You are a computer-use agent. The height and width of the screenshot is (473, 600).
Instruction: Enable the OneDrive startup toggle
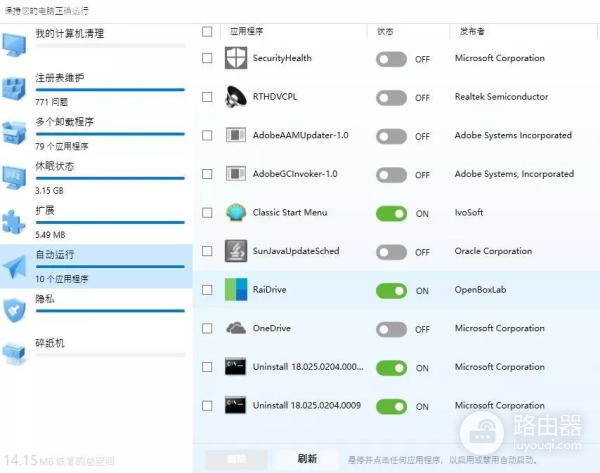click(391, 328)
